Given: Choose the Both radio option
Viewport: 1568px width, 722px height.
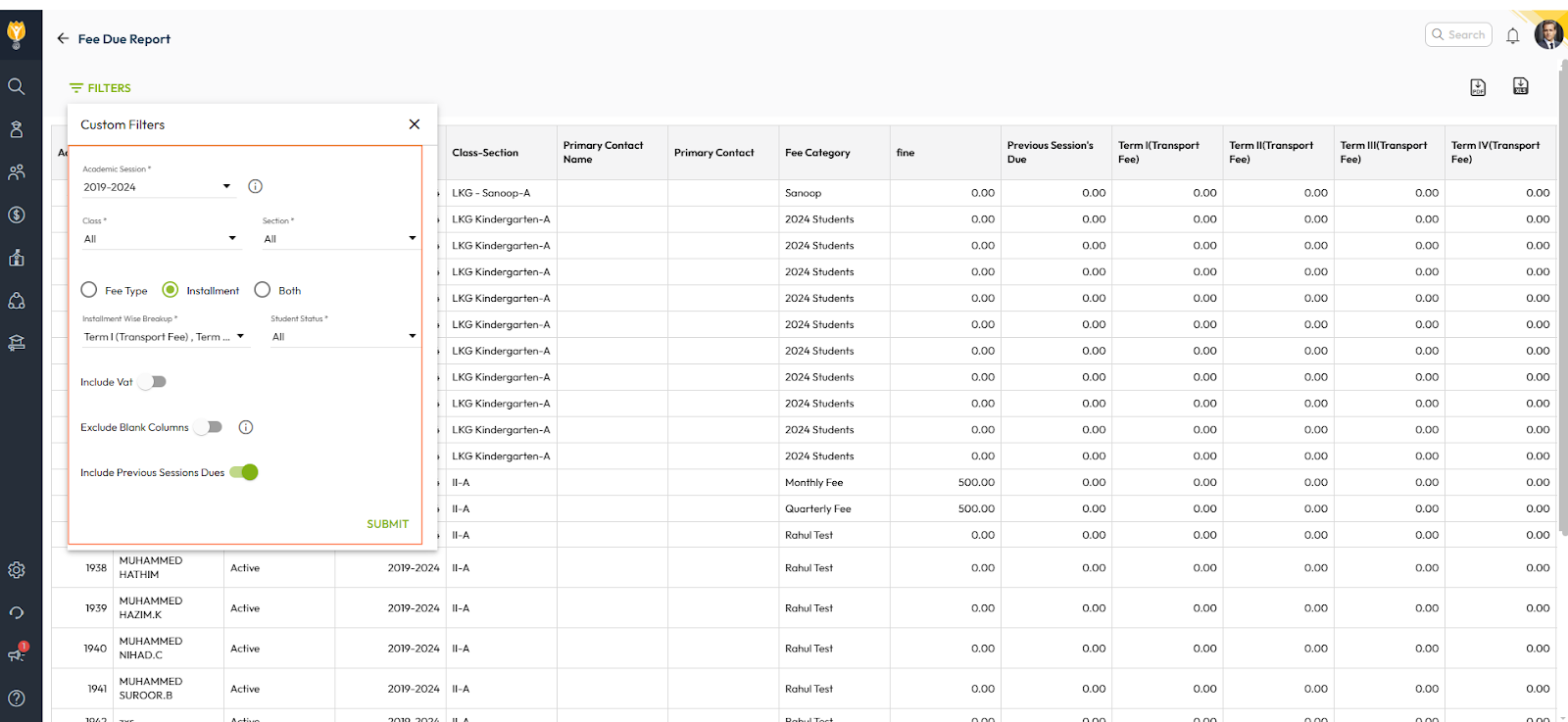Looking at the screenshot, I should click(263, 290).
